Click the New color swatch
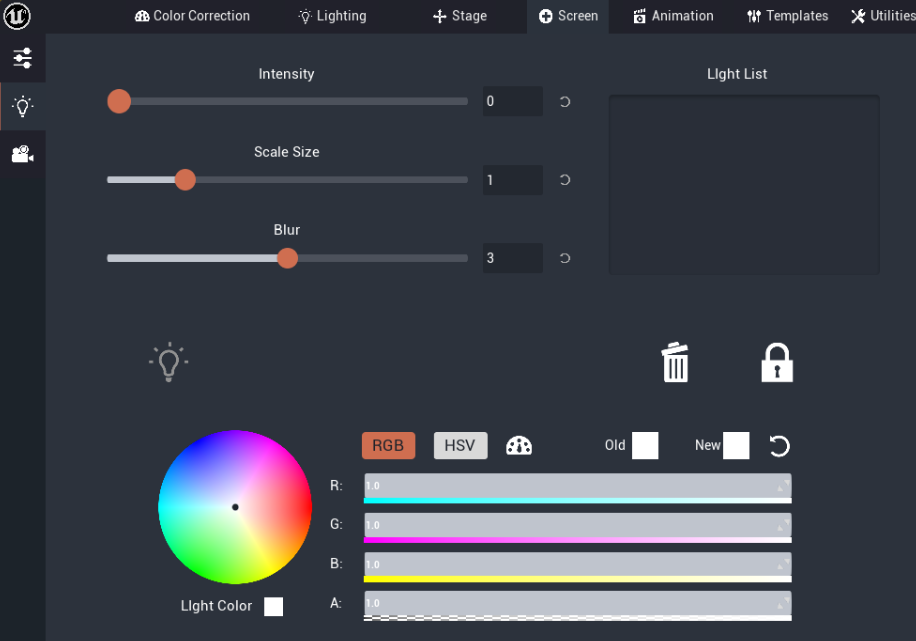 pos(736,446)
